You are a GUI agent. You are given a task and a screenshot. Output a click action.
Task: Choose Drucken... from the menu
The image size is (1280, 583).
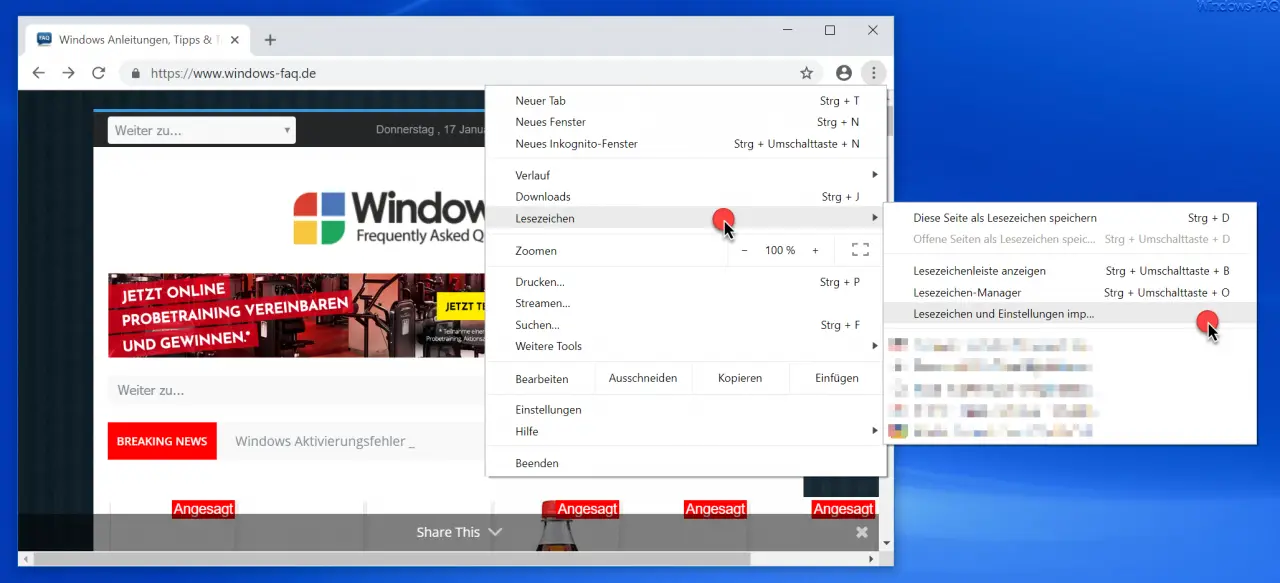pos(686,282)
